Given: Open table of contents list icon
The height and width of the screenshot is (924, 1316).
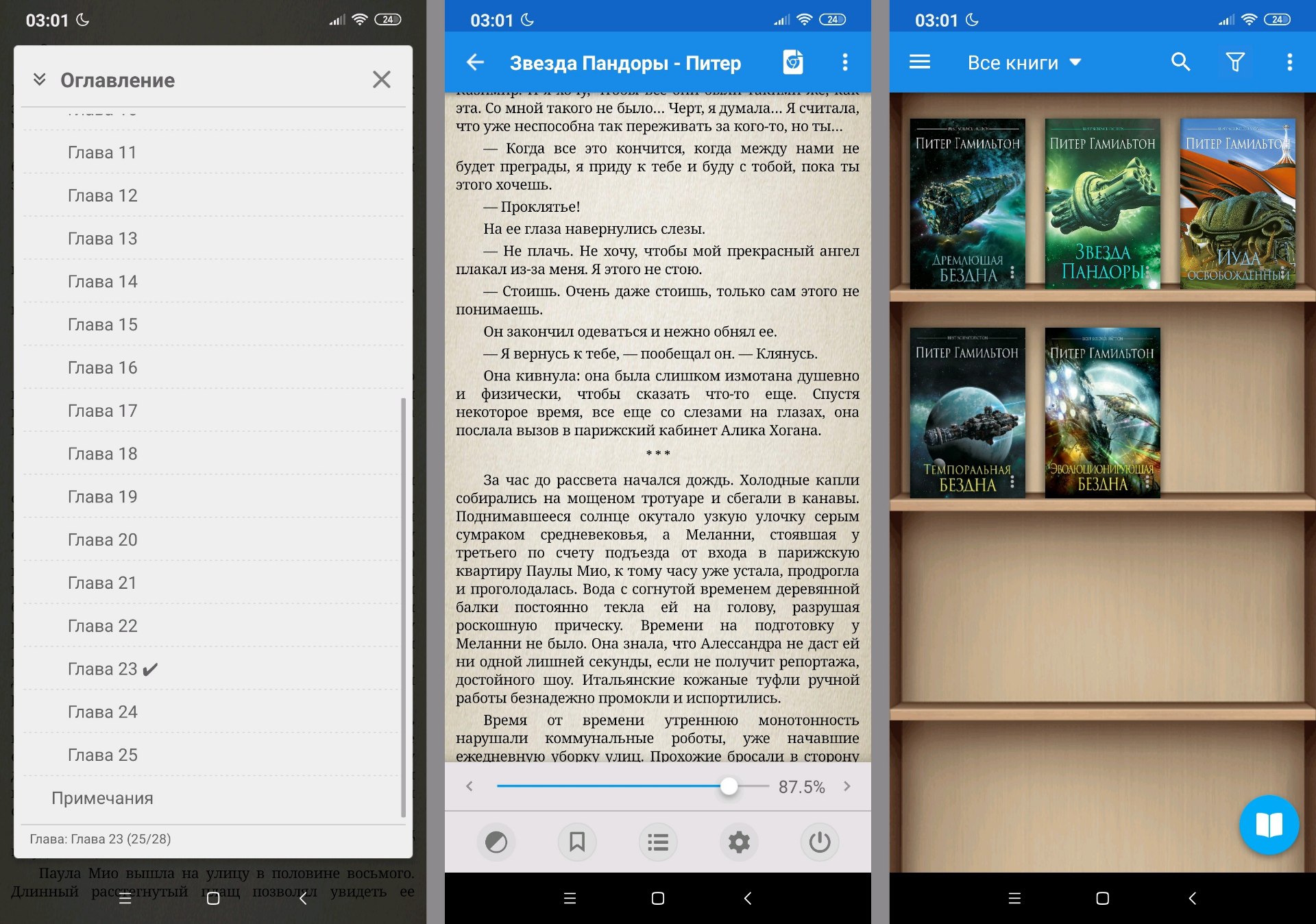Looking at the screenshot, I should click(x=658, y=842).
